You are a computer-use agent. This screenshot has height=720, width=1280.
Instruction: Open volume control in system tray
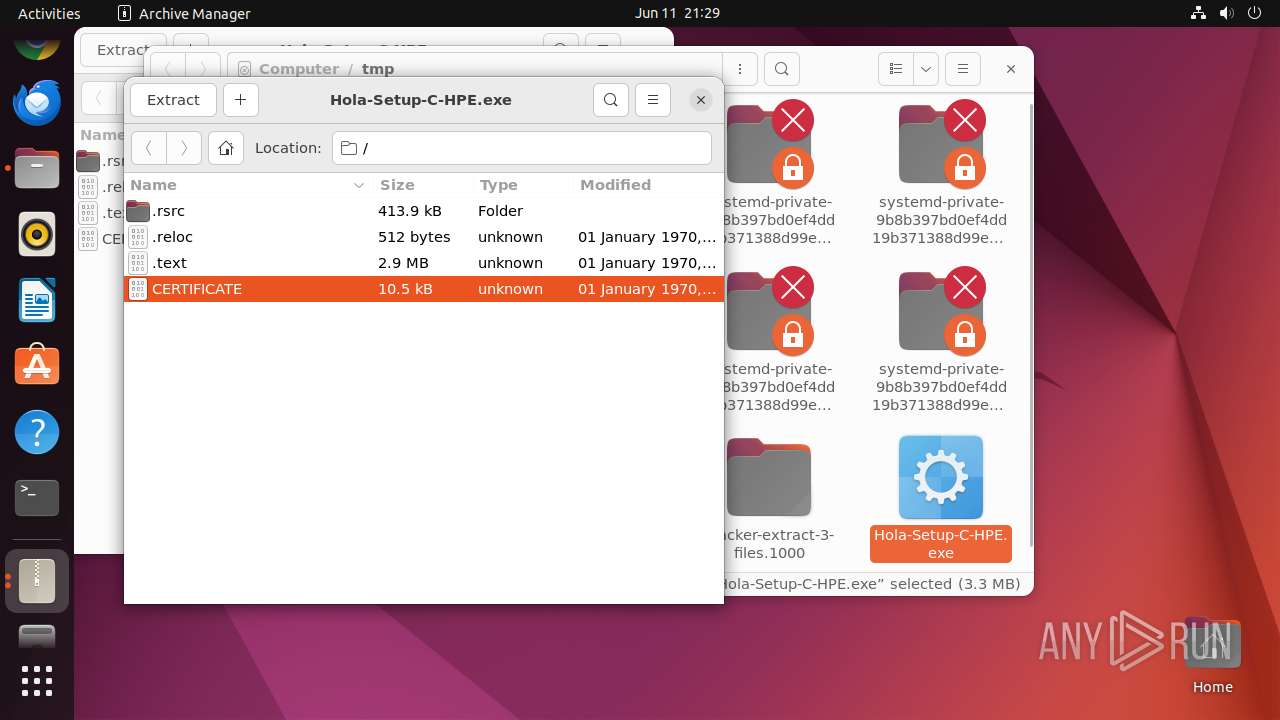click(x=1226, y=13)
